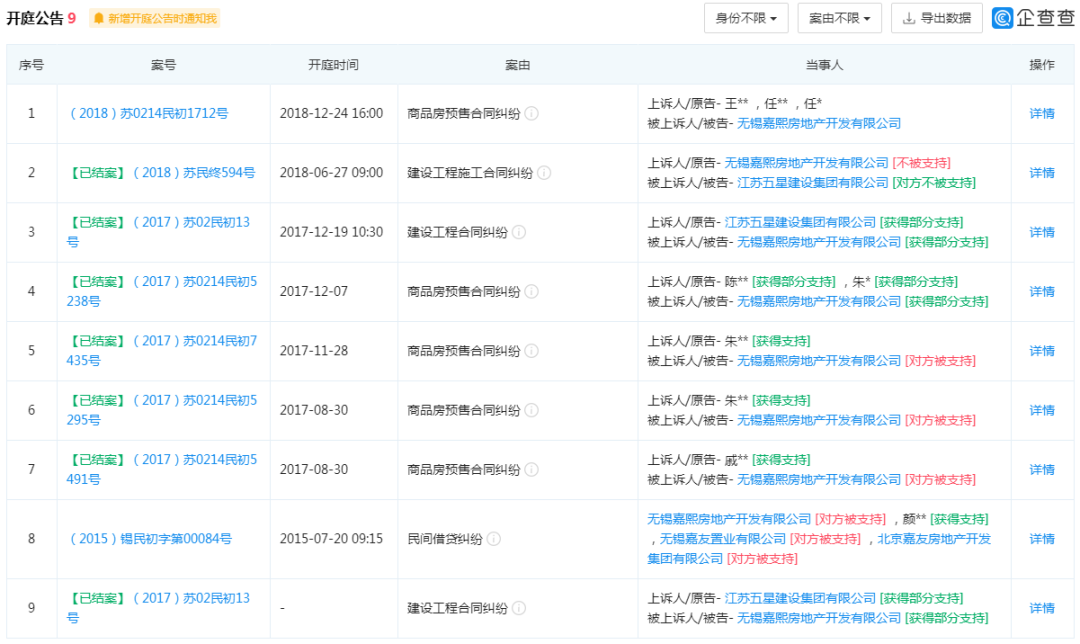Click hearing time 2015-07-20 09:15

tap(331, 539)
